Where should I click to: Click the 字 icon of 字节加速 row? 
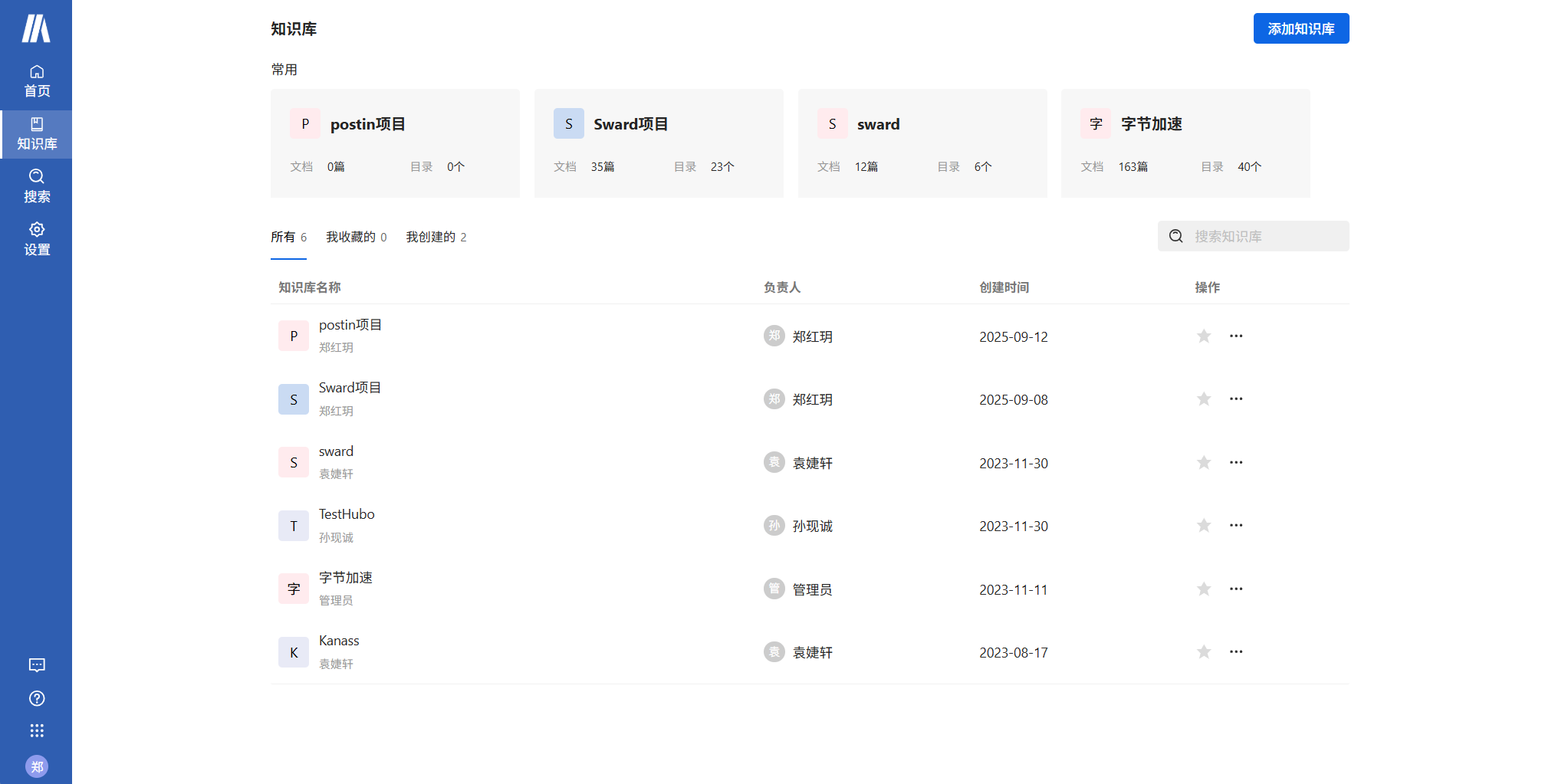[294, 589]
